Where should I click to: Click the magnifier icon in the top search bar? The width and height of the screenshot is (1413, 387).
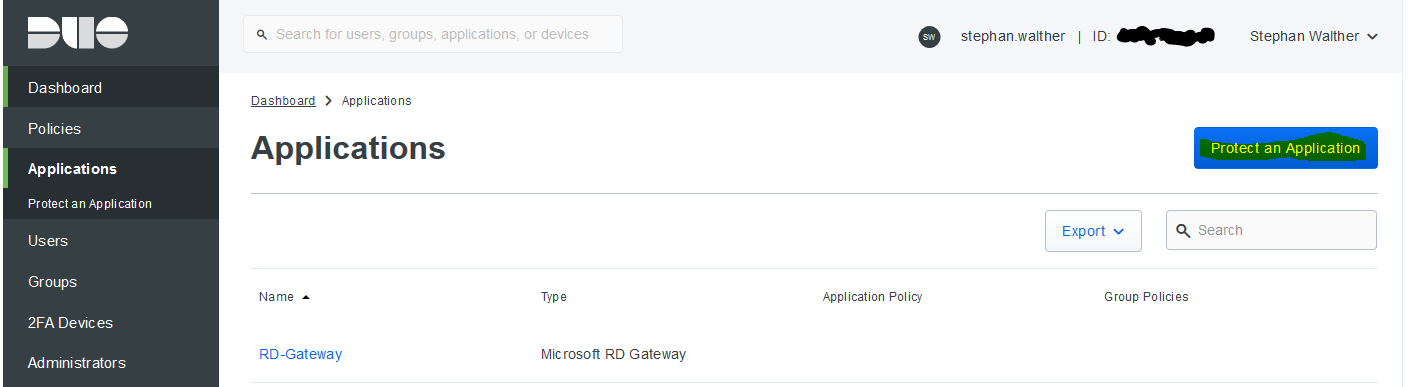(x=262, y=35)
